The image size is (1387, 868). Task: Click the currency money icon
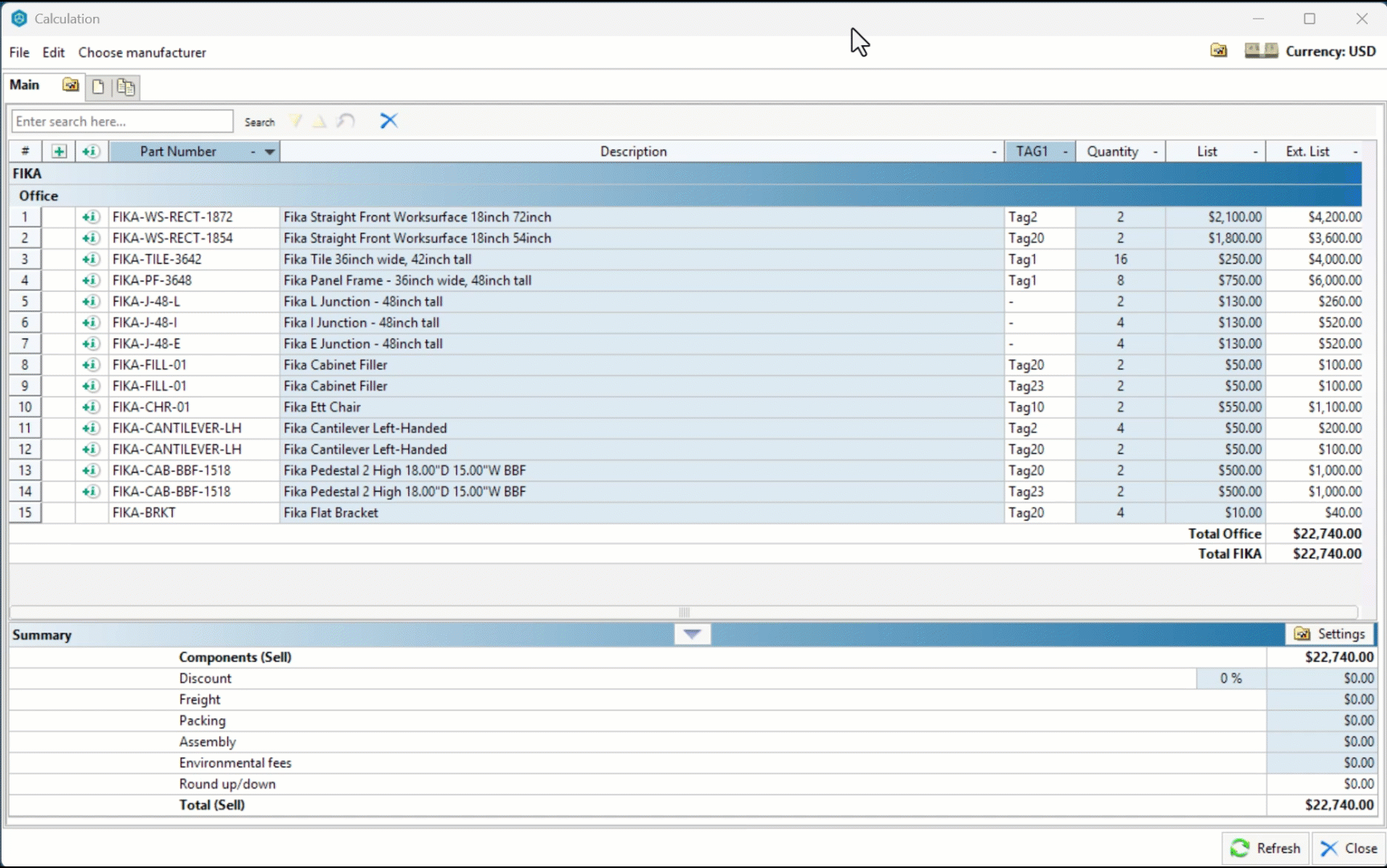coord(1261,51)
